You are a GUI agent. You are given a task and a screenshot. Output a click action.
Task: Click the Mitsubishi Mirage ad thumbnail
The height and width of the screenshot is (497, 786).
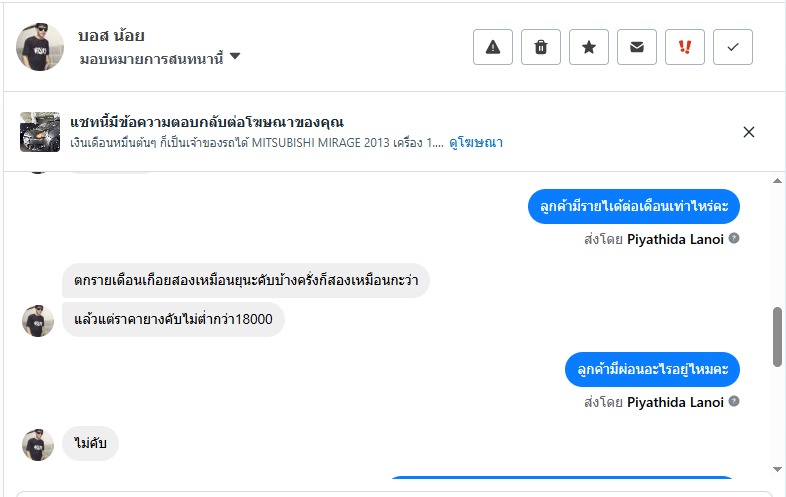[40, 132]
